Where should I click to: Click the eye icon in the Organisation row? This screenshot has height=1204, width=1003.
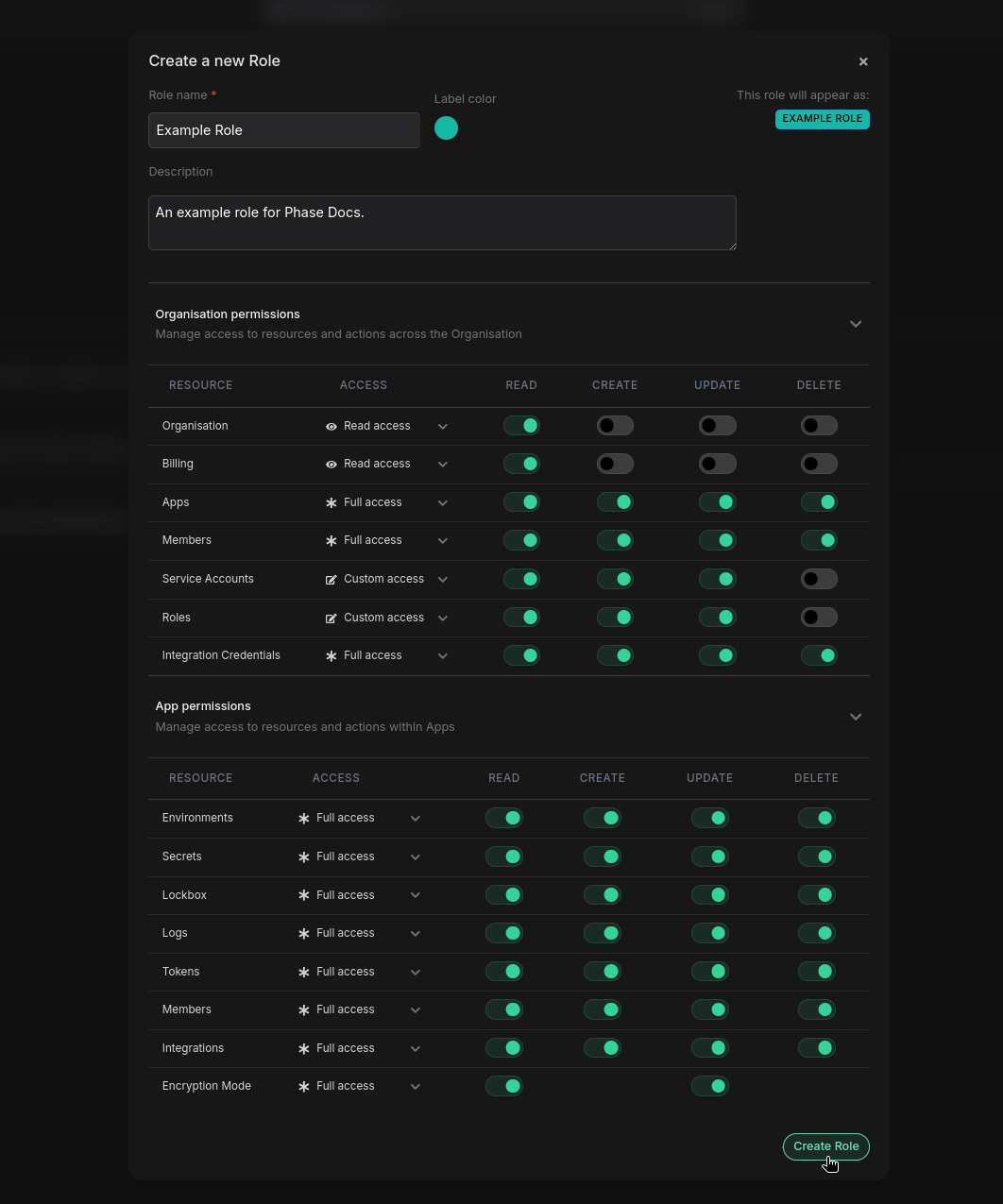(331, 427)
